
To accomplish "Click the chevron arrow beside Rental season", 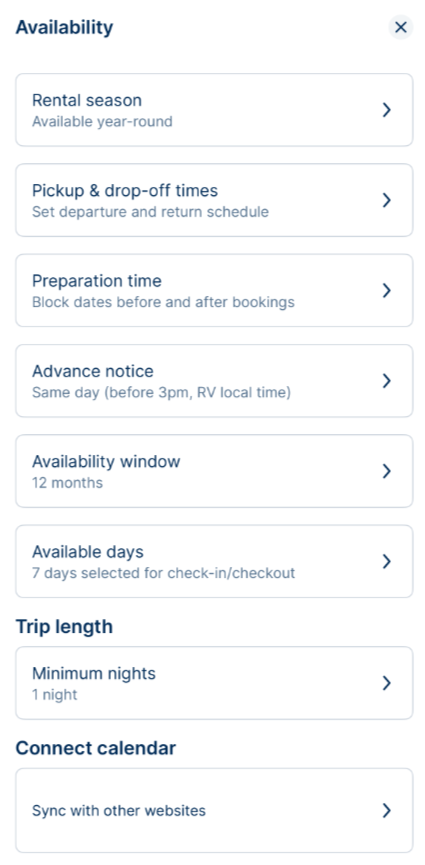I will click(x=387, y=110).
